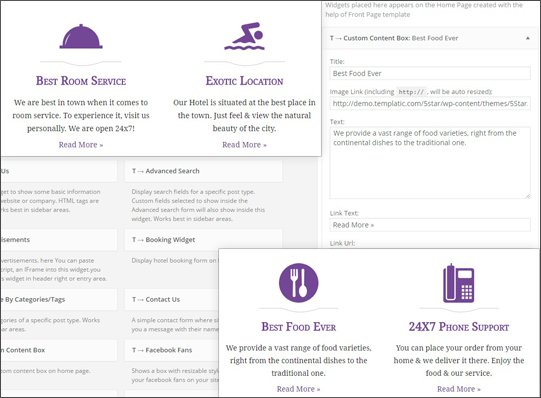Click the 'Widgets placed here appears' description
The width and height of the screenshot is (541, 398).
point(424,10)
